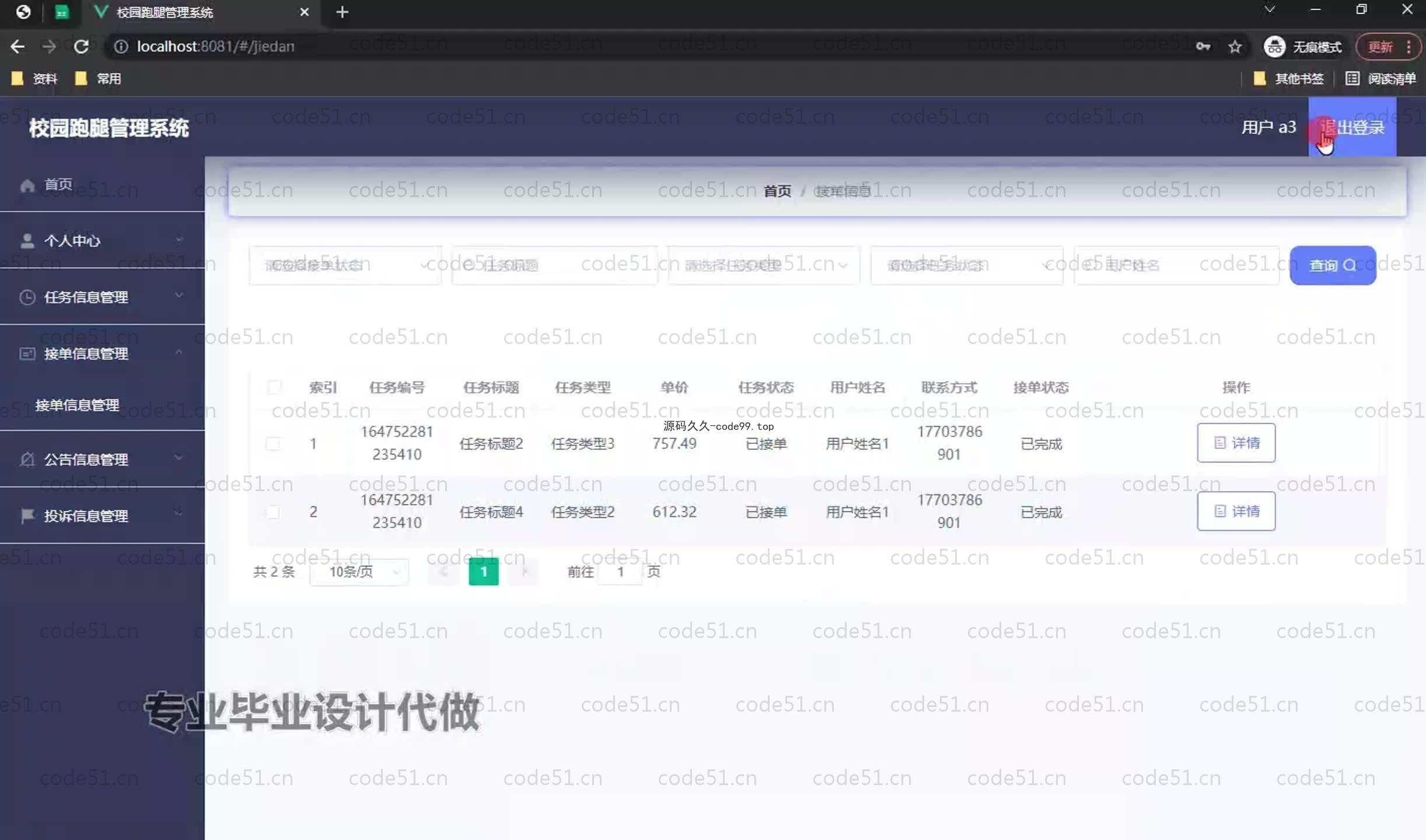The width and height of the screenshot is (1426, 840).
Task: Open the 任务类型 filter dropdown
Action: 764,265
